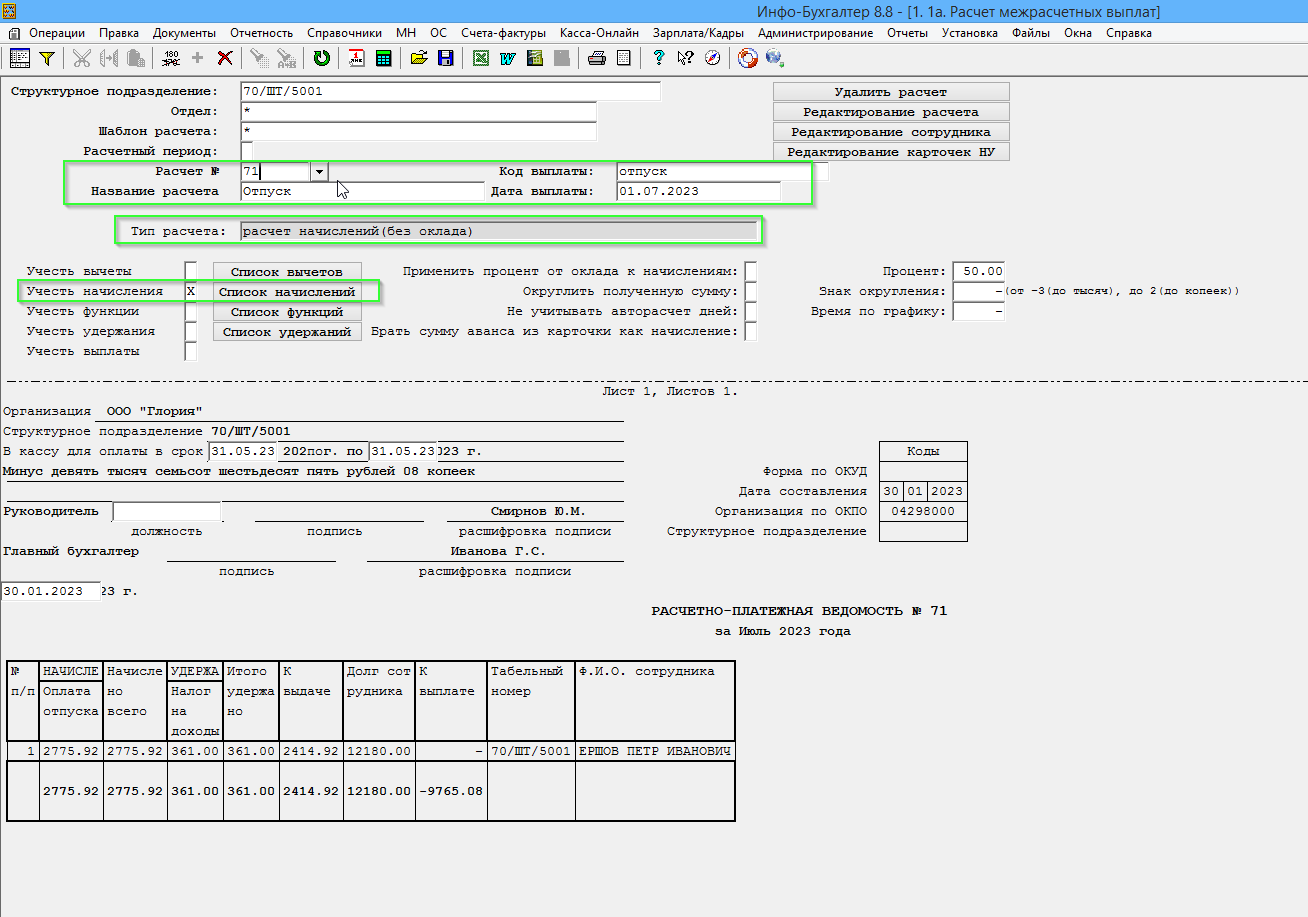Click the flashlight search icon
The width and height of the screenshot is (1308, 917).
258,58
